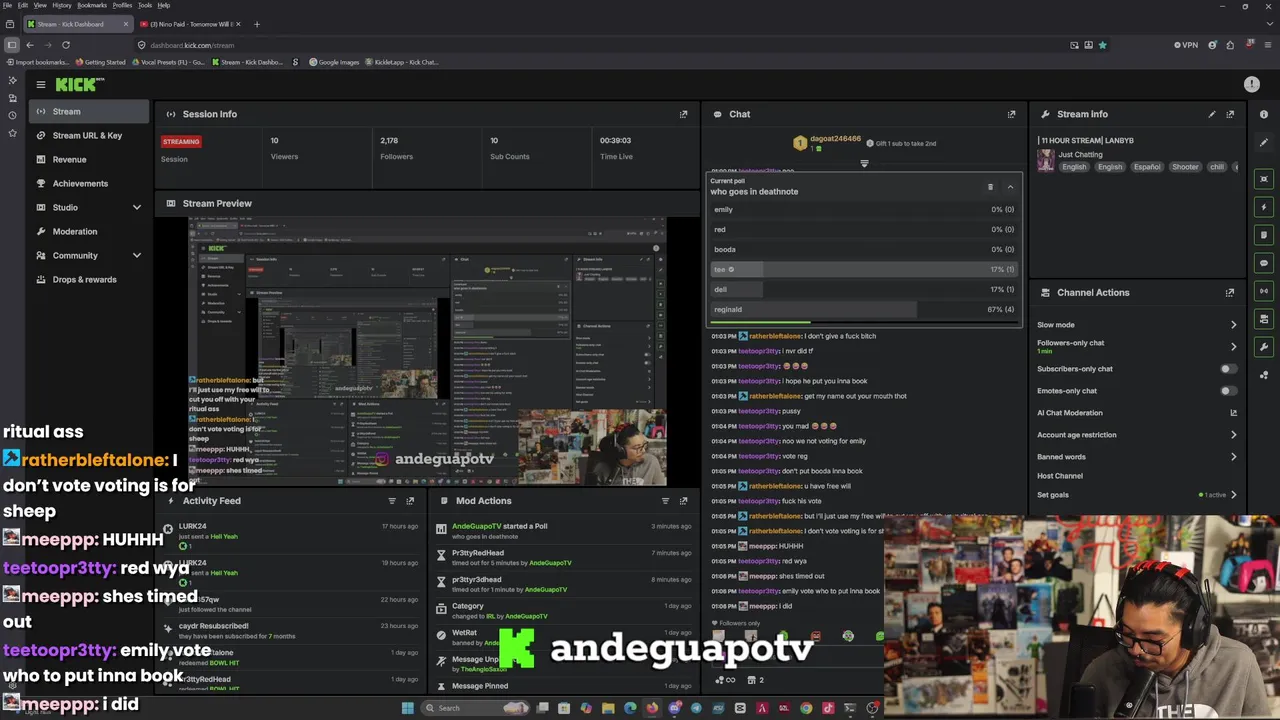This screenshot has height=720, width=1280.
Task: Click the browser address bar
Action: point(600,45)
